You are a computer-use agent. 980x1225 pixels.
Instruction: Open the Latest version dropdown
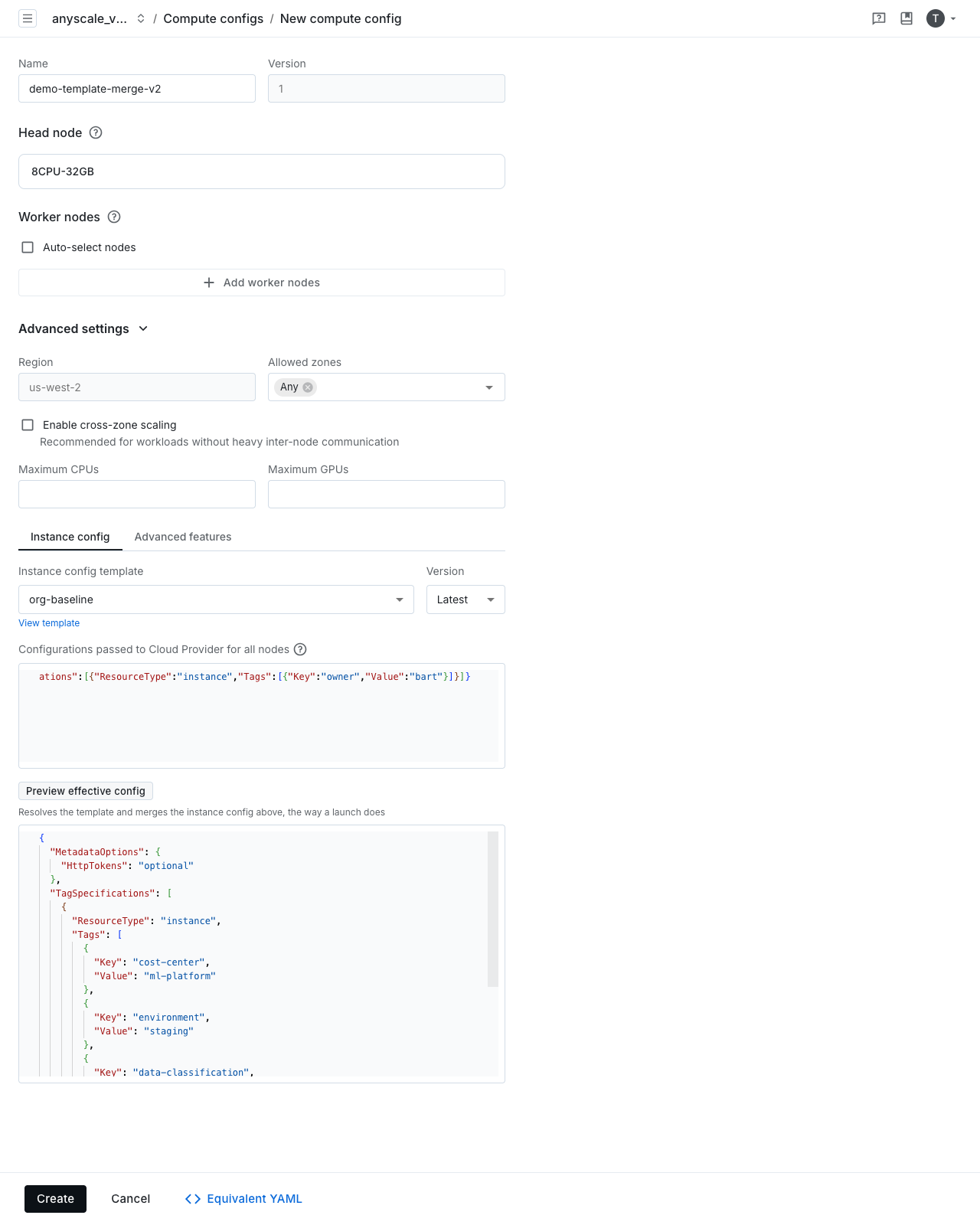(465, 599)
